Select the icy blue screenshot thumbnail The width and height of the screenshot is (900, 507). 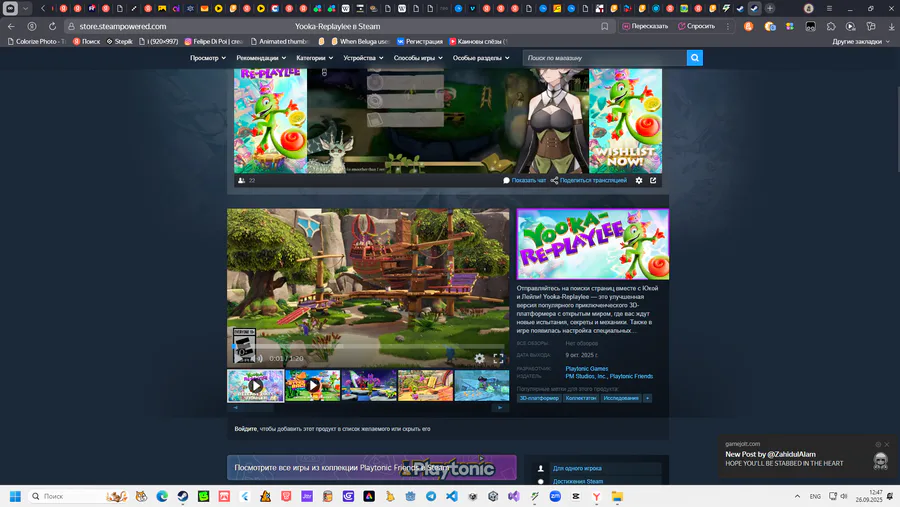pyautogui.click(x=482, y=385)
